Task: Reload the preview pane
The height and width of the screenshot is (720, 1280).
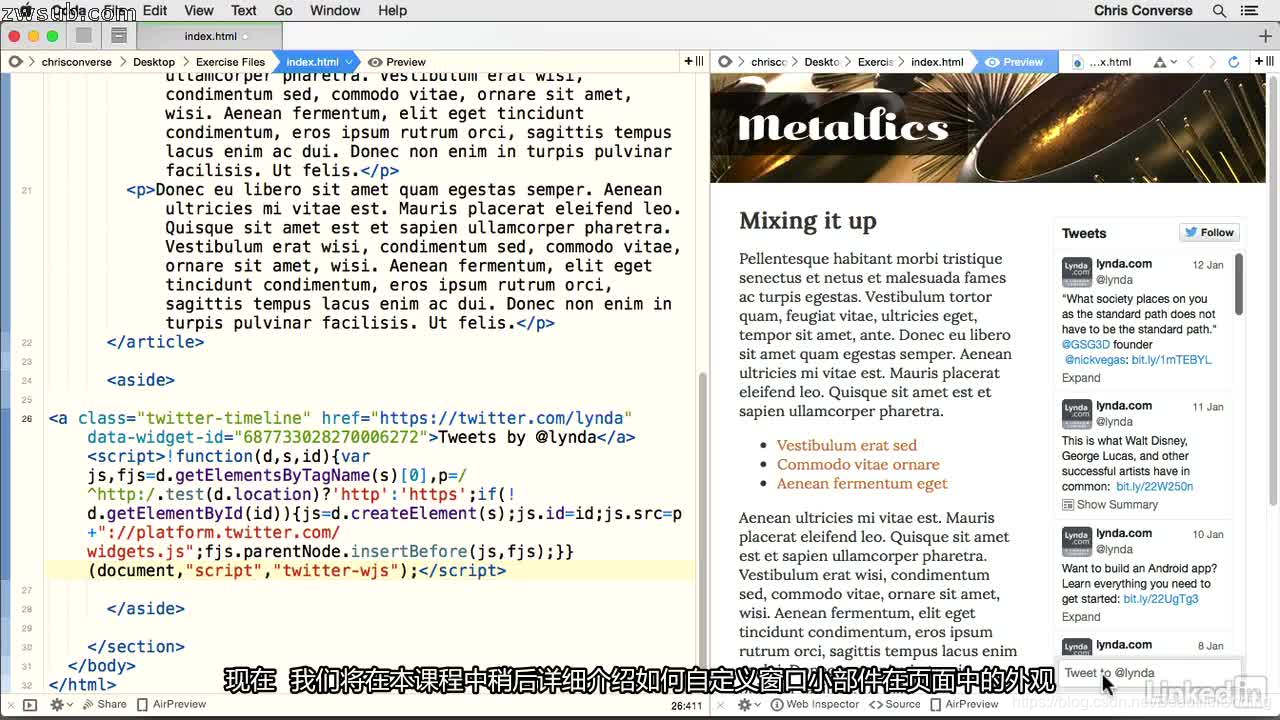Action: pos(1234,62)
